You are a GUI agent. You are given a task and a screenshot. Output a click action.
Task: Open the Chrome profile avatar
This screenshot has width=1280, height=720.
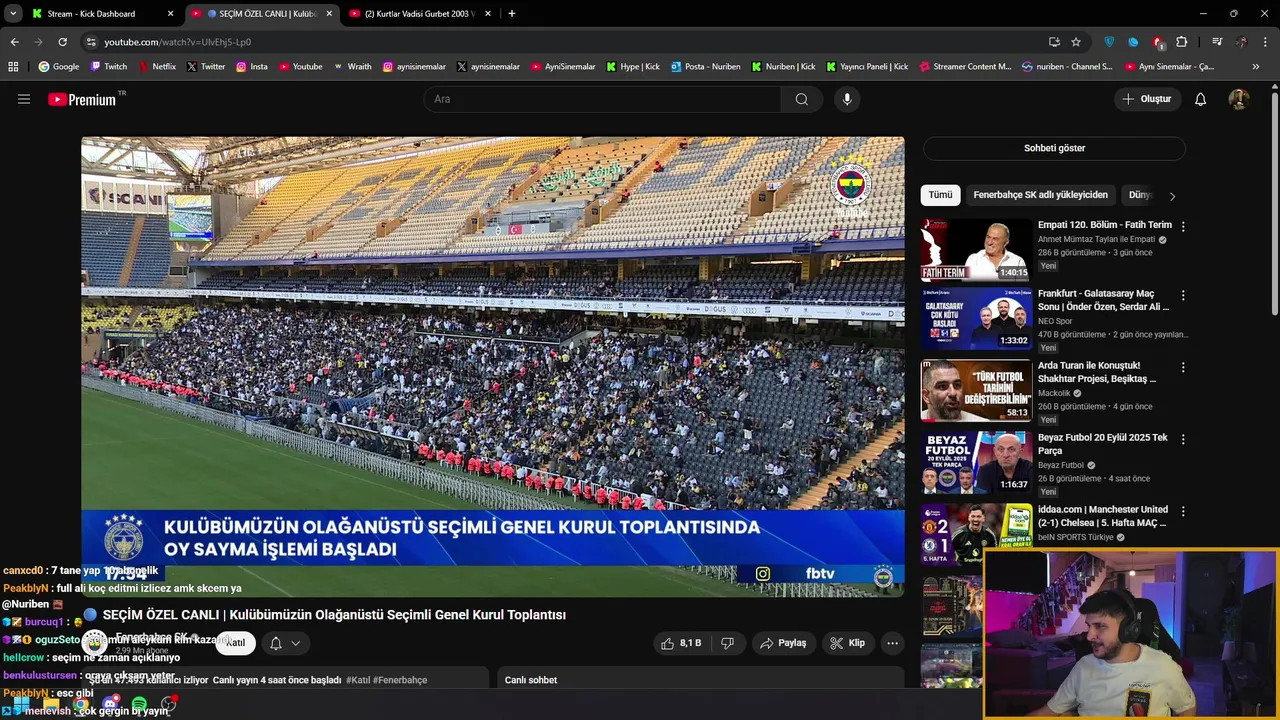coord(1241,42)
